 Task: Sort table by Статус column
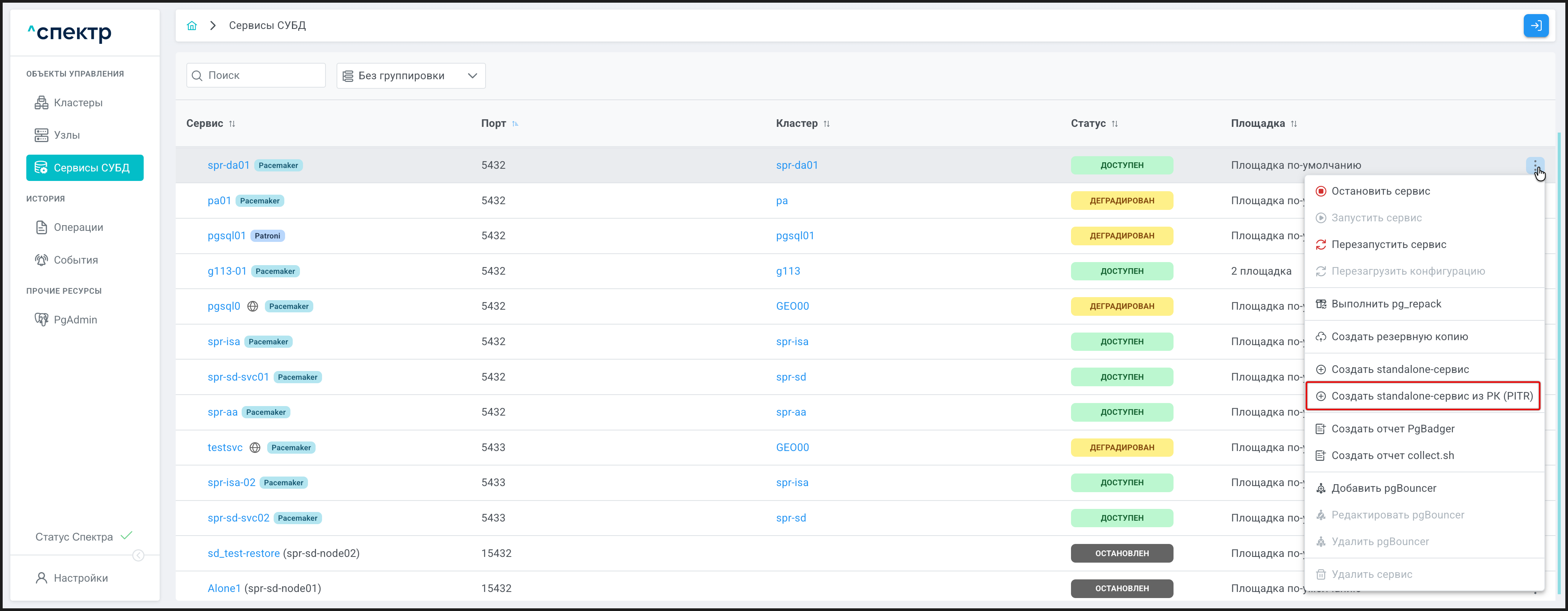pyautogui.click(x=1114, y=123)
